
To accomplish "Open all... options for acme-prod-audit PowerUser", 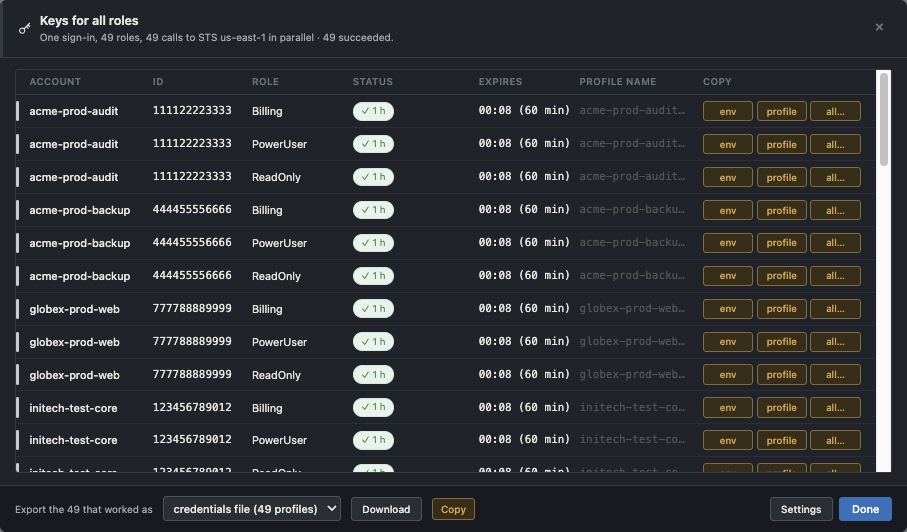I will [835, 145].
